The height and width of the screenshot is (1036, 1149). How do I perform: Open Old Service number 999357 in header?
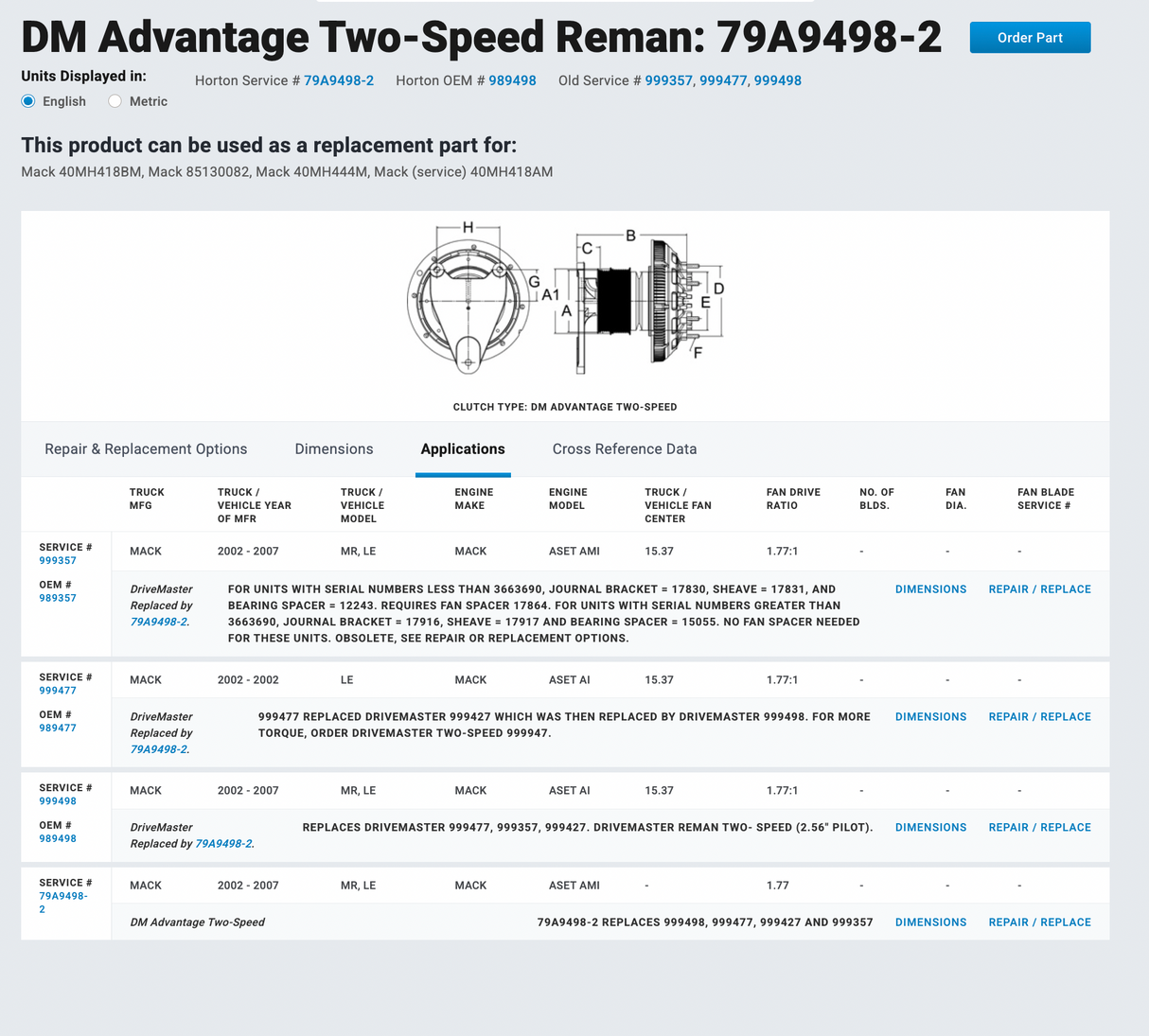click(x=668, y=80)
